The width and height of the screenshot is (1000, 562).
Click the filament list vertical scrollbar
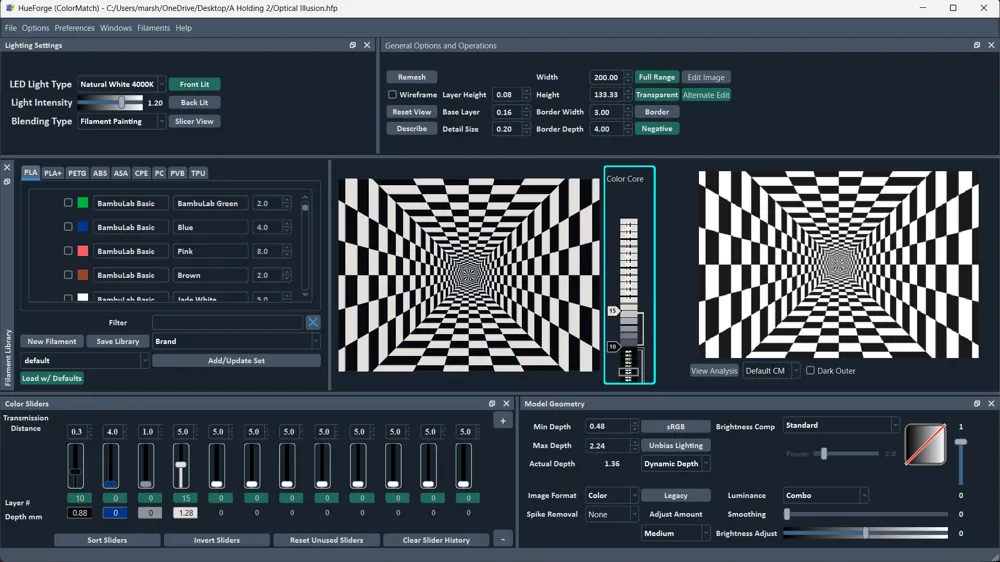(x=305, y=244)
